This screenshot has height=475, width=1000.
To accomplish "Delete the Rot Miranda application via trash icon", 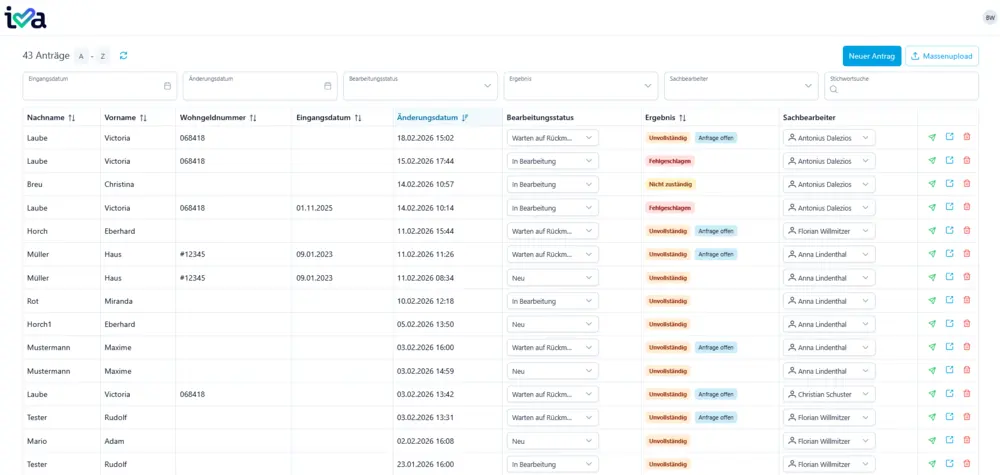I will pos(966,301).
